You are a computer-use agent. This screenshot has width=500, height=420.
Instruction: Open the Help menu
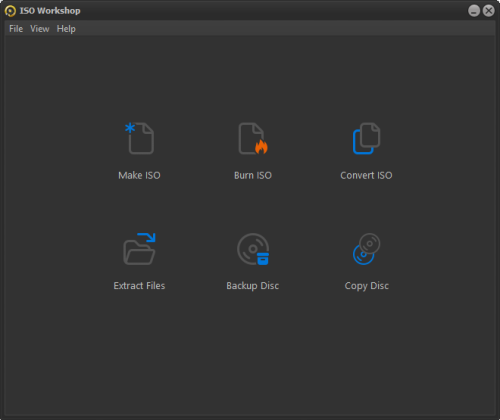click(x=66, y=29)
